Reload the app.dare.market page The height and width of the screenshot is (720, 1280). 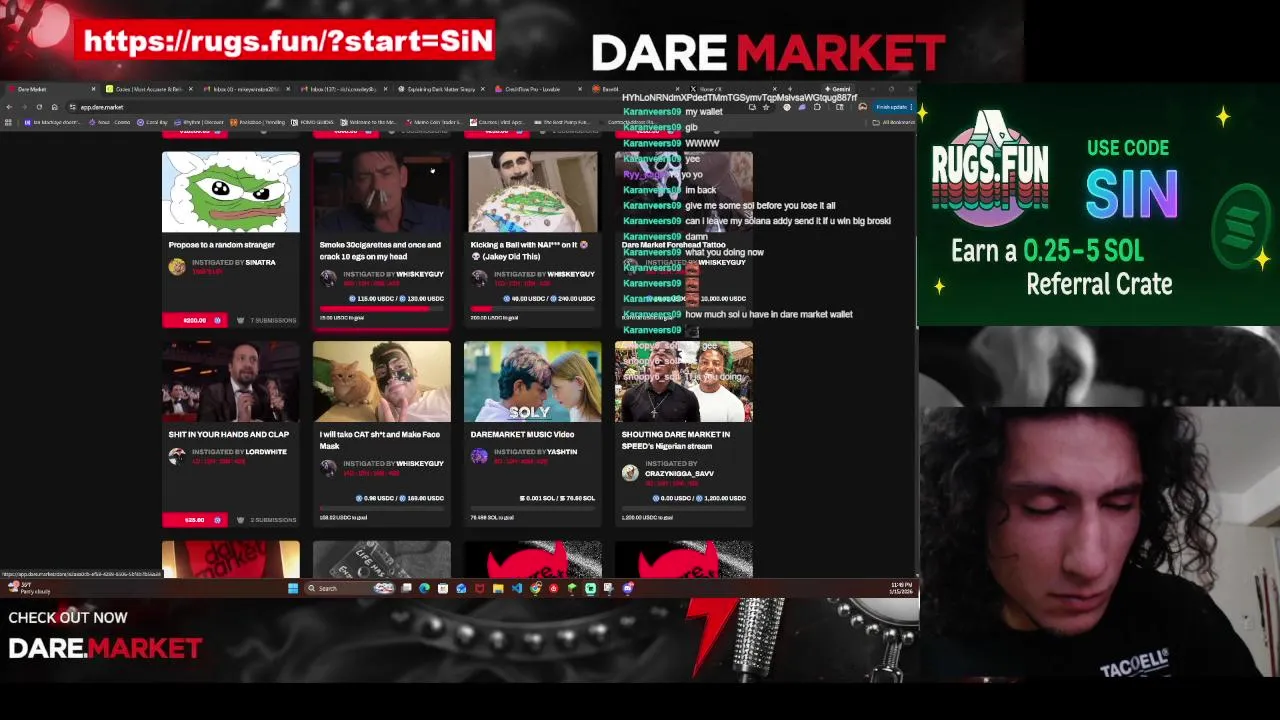(x=39, y=107)
